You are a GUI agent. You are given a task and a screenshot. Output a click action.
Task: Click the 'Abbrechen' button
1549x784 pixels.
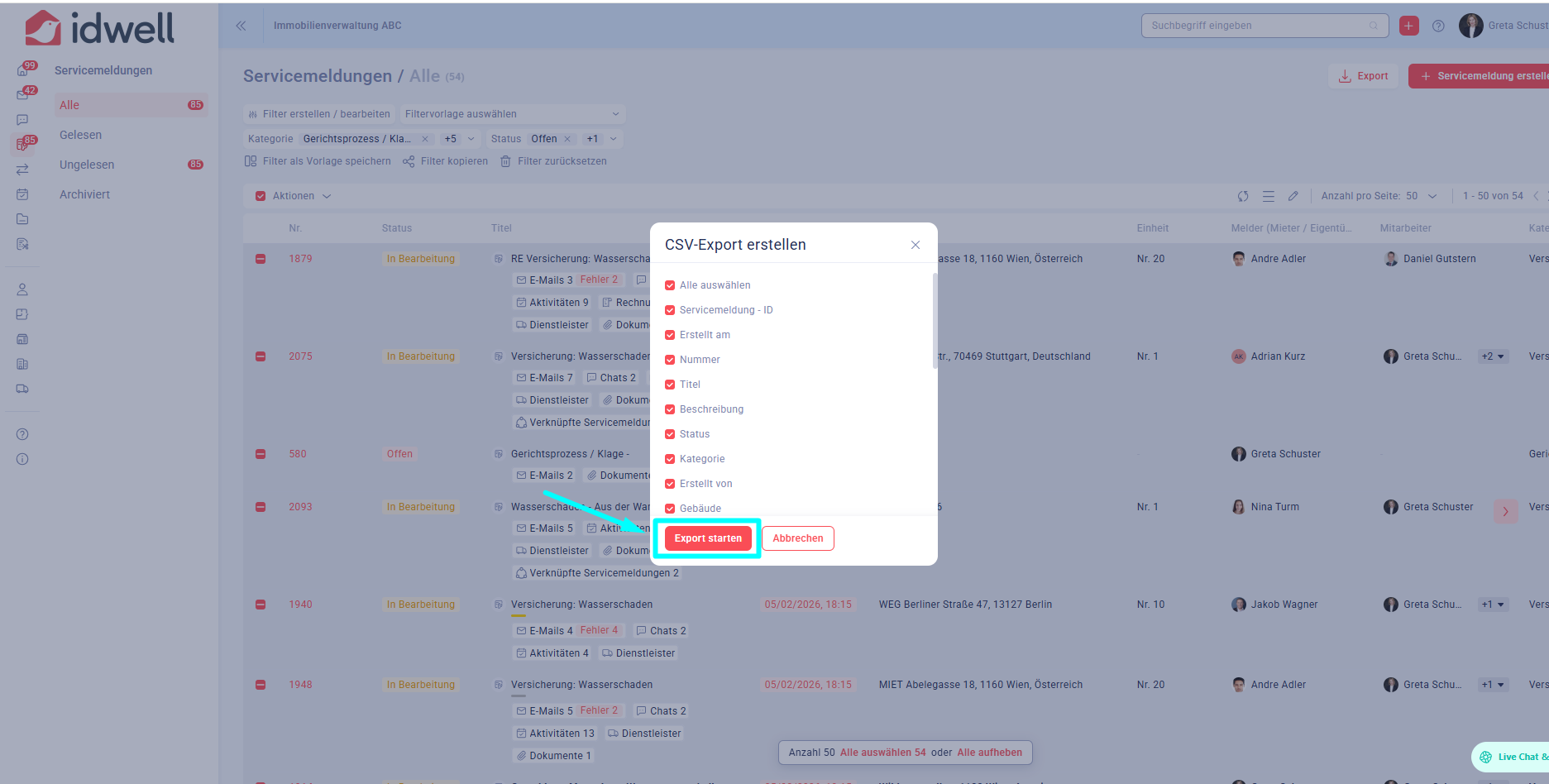[797, 538]
